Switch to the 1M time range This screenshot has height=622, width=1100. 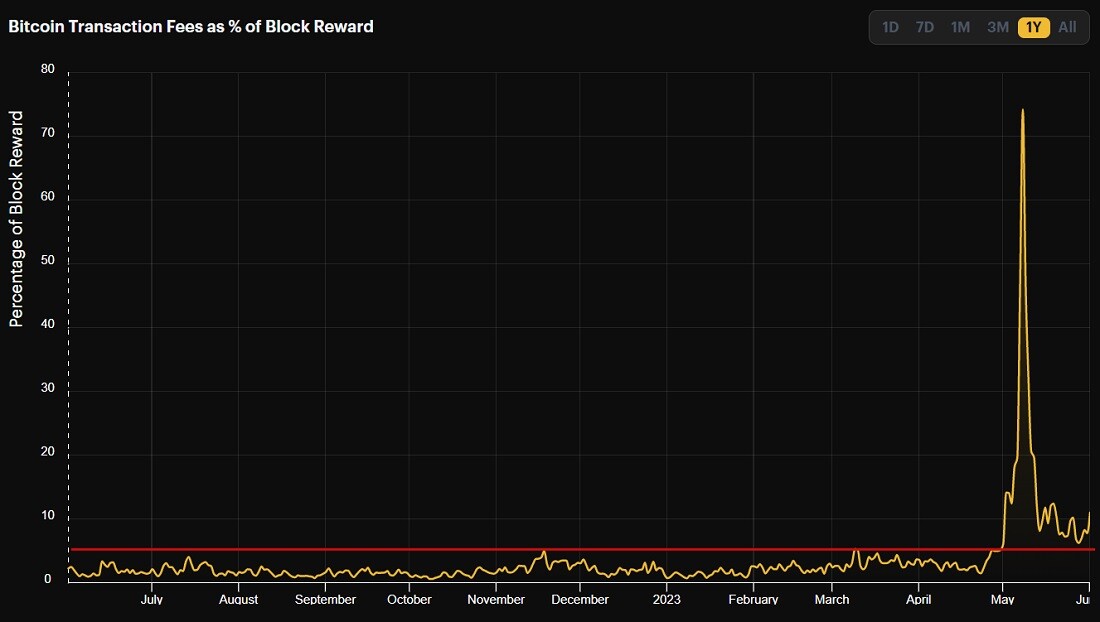[960, 27]
